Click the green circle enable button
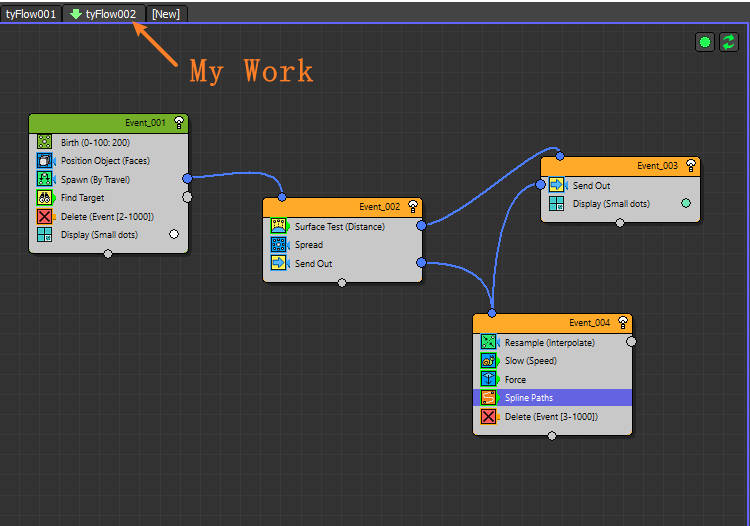The width and height of the screenshot is (750, 526). 705,43
